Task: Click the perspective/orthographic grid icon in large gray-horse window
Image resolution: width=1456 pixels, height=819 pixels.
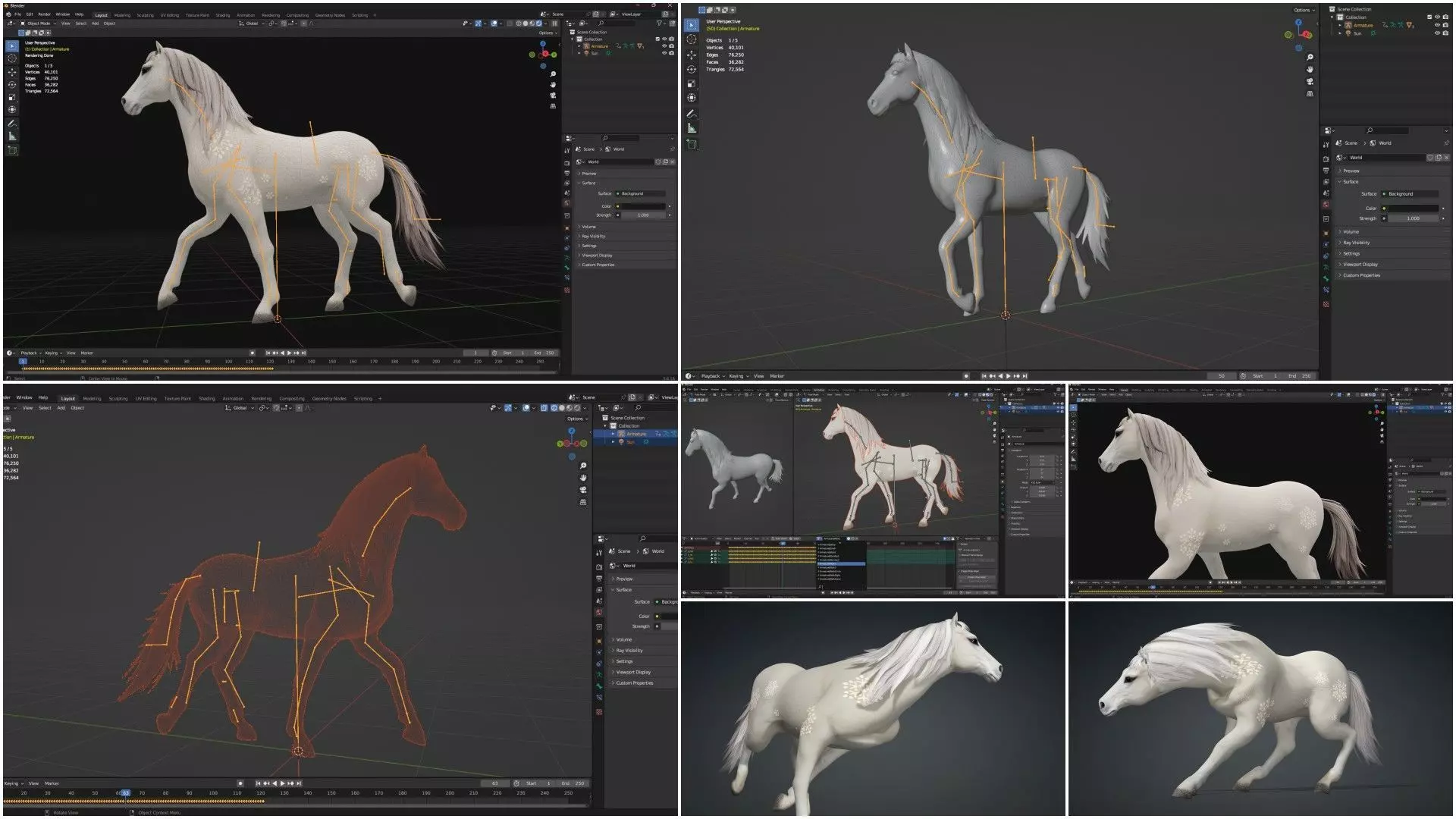Action: coord(1310,93)
